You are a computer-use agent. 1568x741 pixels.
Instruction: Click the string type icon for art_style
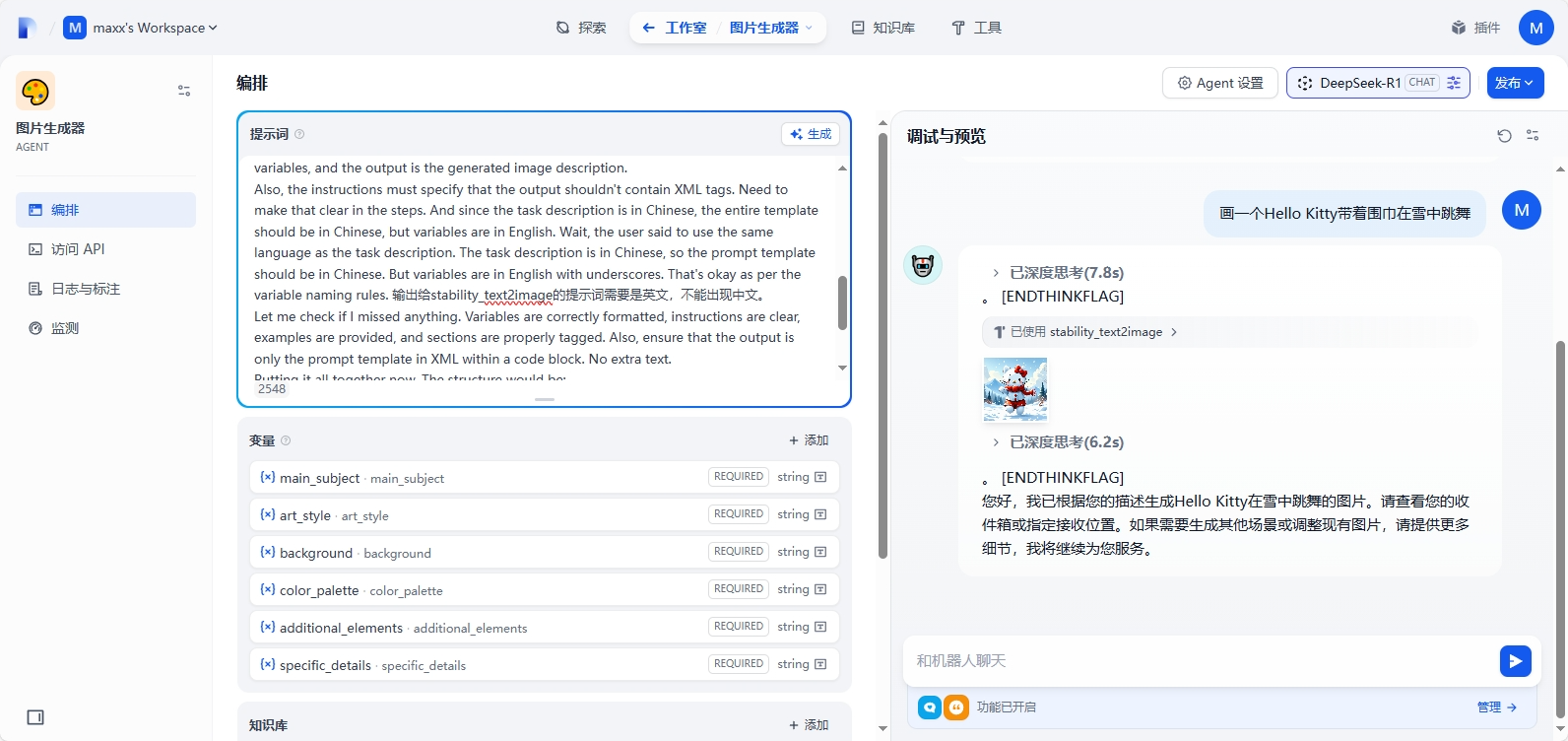pos(820,514)
